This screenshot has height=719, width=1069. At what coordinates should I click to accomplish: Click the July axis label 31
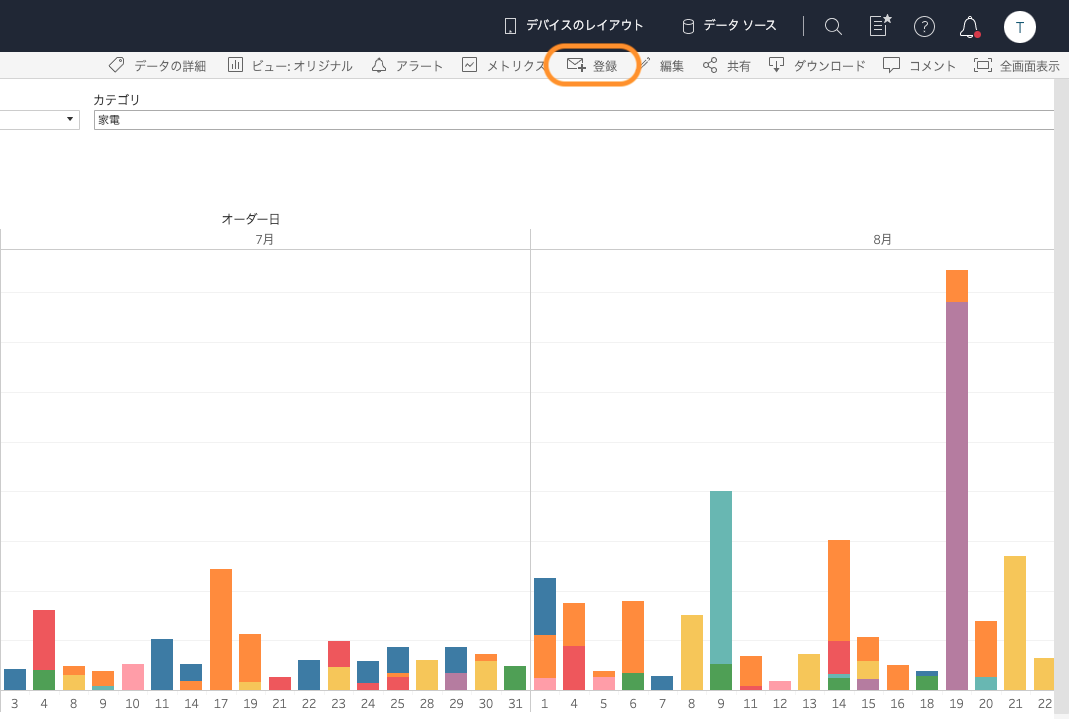[515, 703]
